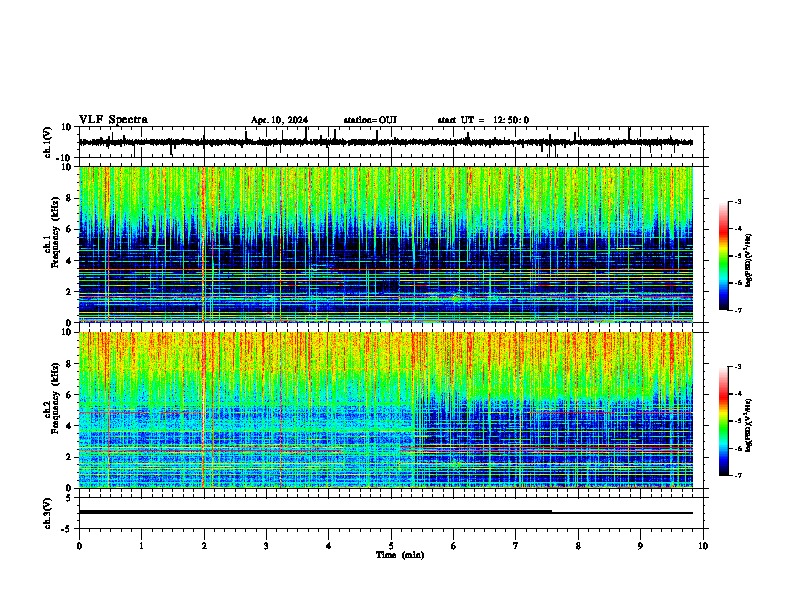Click the "start UT = 12:50:0" header text
Screen dimensions: 792x612
pos(483,120)
